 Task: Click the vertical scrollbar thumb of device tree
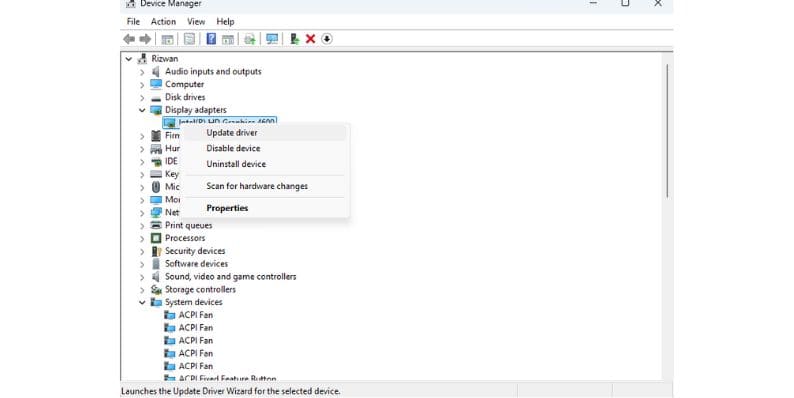click(667, 131)
